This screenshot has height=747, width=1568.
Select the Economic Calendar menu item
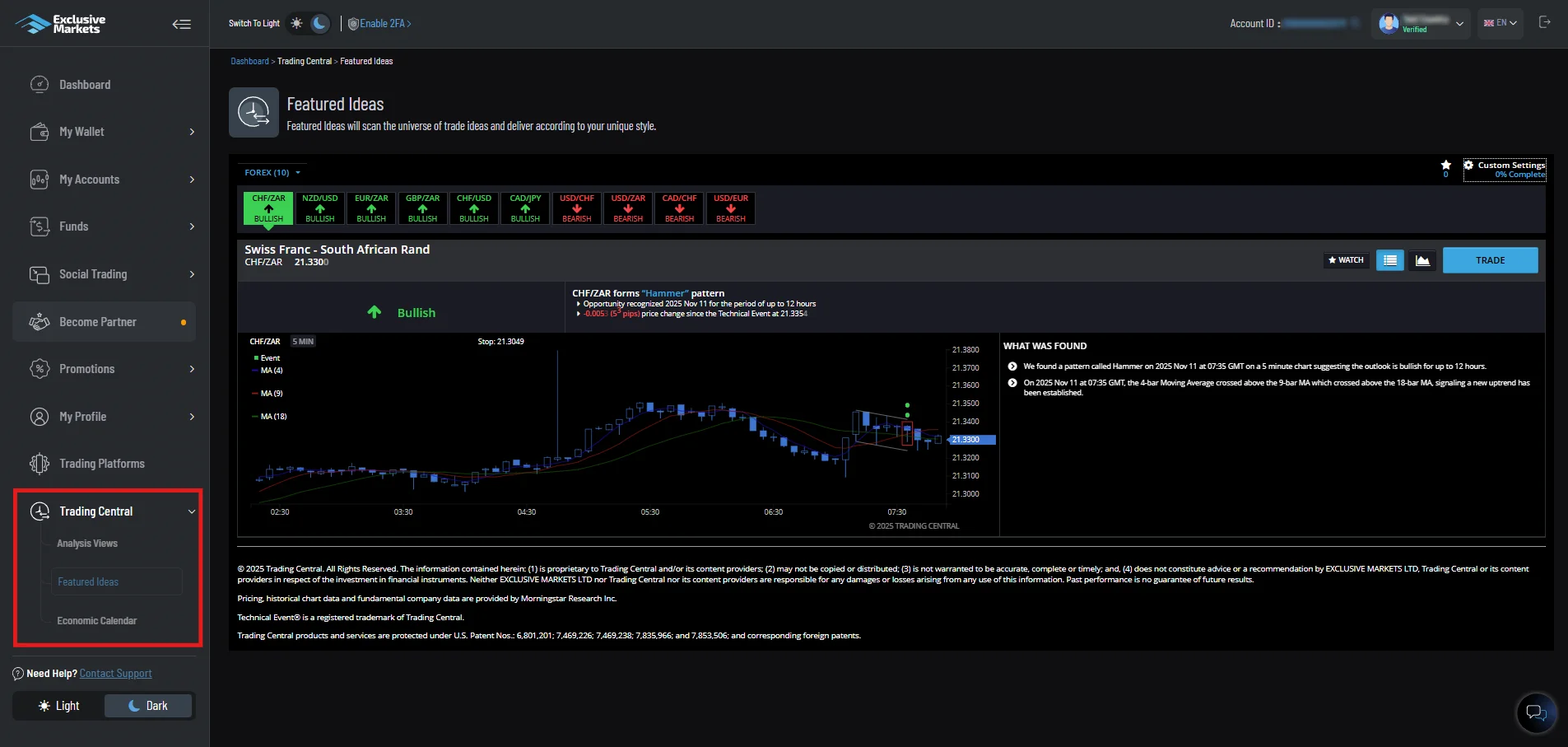tap(96, 620)
